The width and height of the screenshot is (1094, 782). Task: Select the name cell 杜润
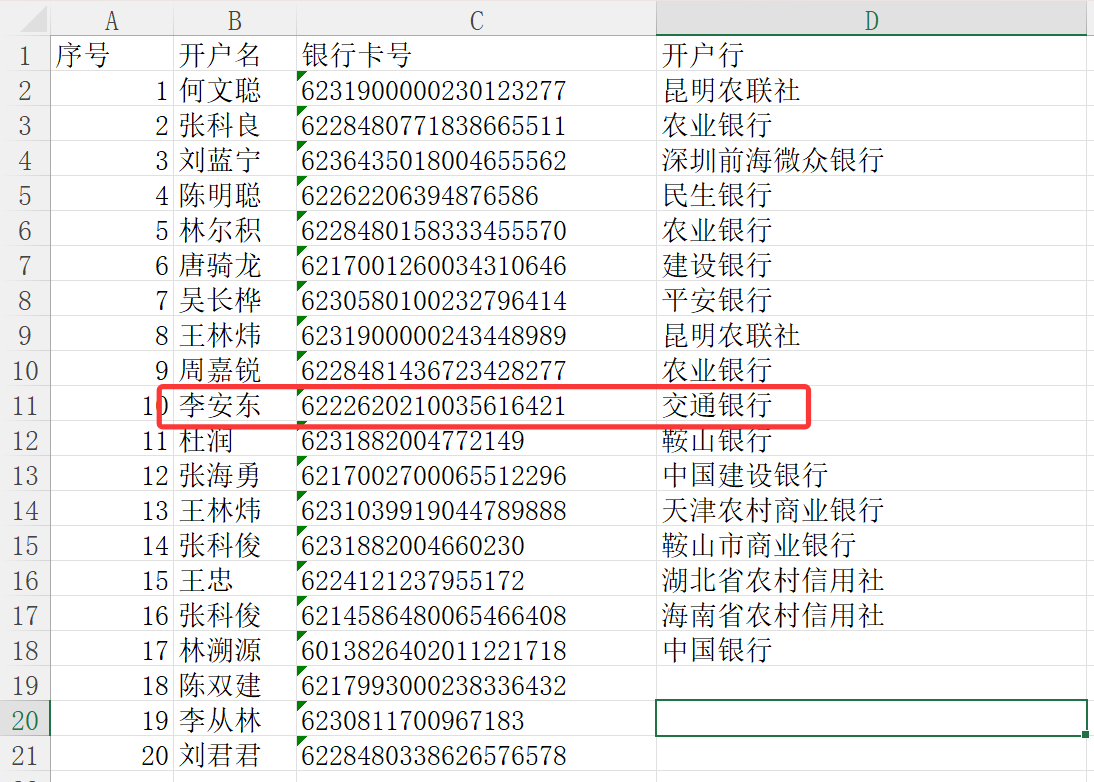tap(234, 440)
